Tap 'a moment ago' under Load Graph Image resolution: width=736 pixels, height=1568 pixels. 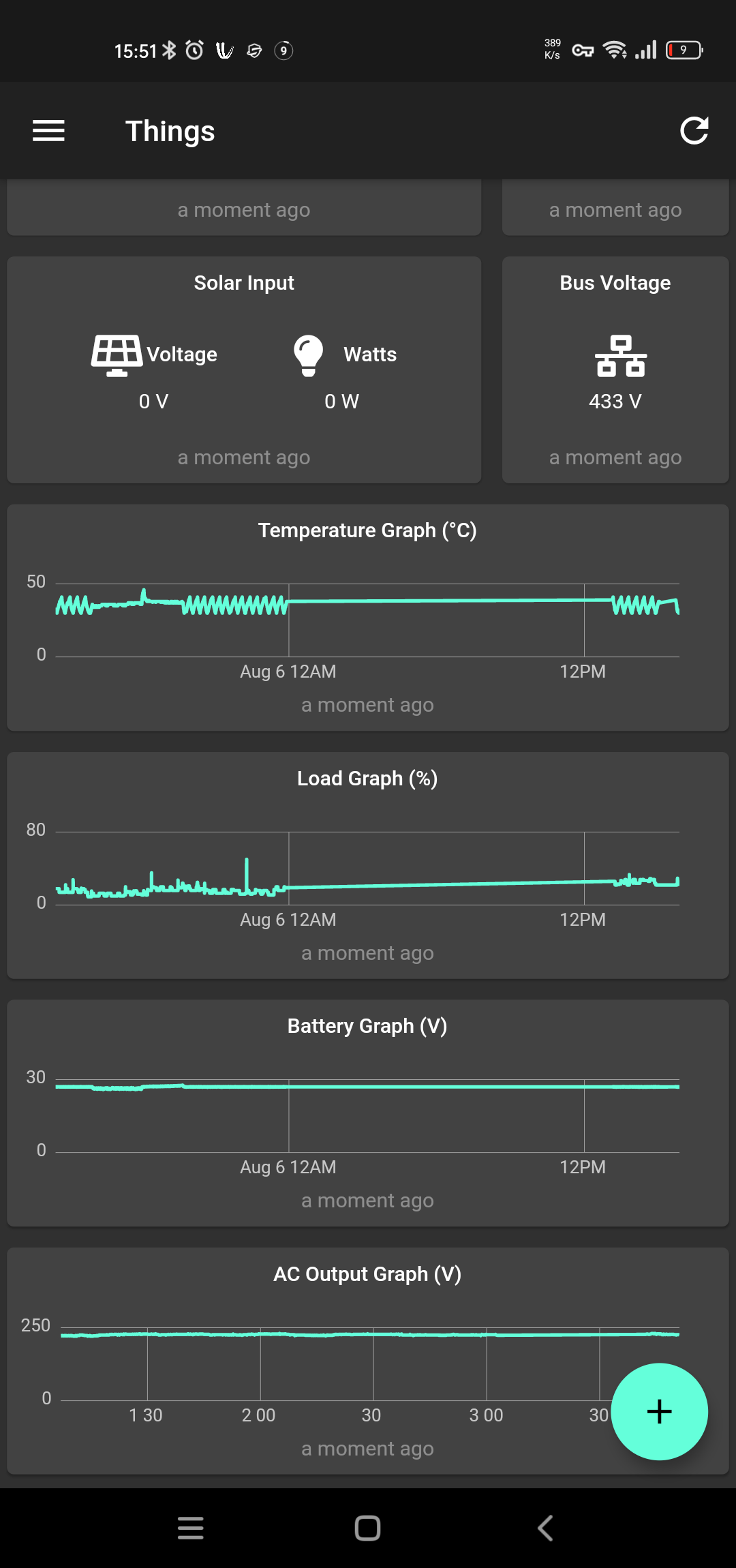pyautogui.click(x=368, y=952)
